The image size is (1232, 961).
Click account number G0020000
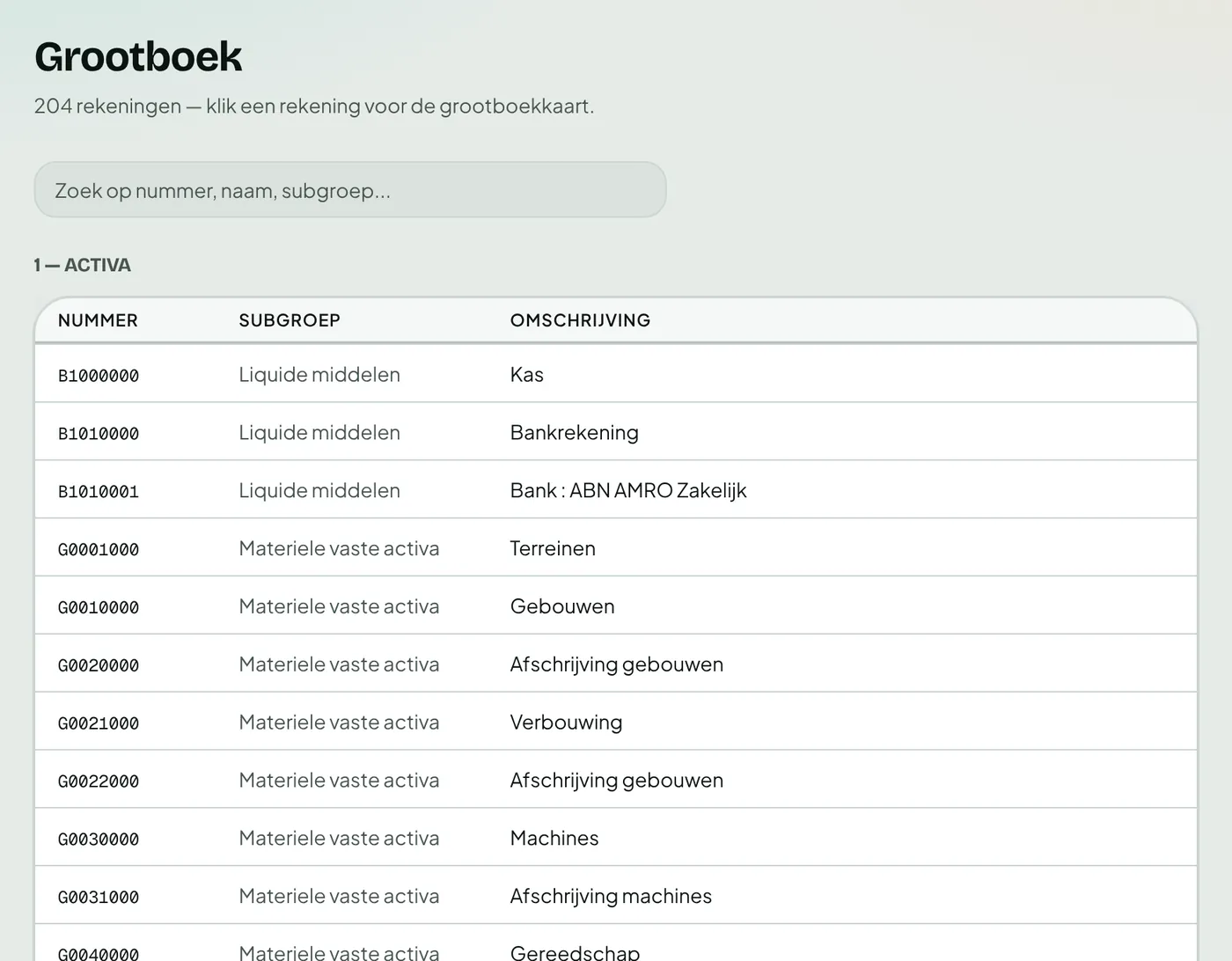click(x=99, y=665)
